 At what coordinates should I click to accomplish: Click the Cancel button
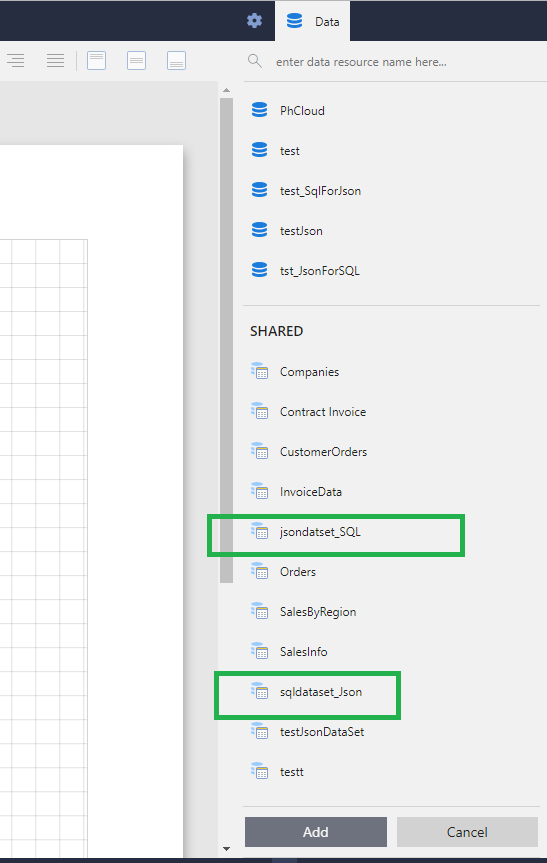(467, 832)
